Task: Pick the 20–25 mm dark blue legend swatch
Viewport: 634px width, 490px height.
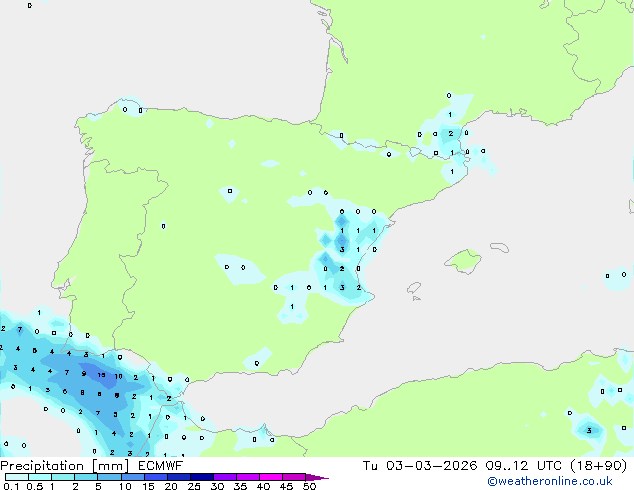Action: point(178,477)
